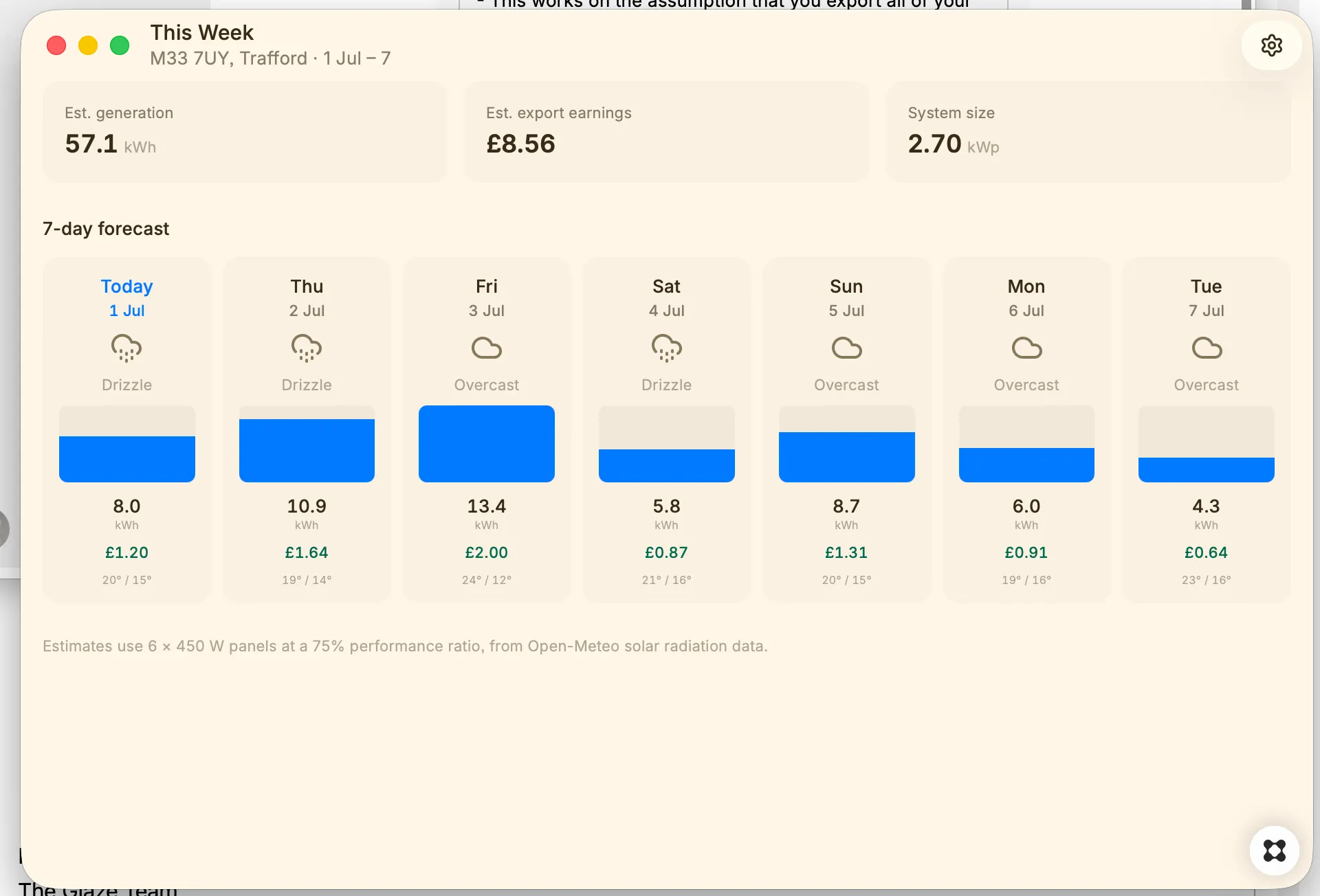
Task: Click the '6 Jul' date label
Action: 1026,311
